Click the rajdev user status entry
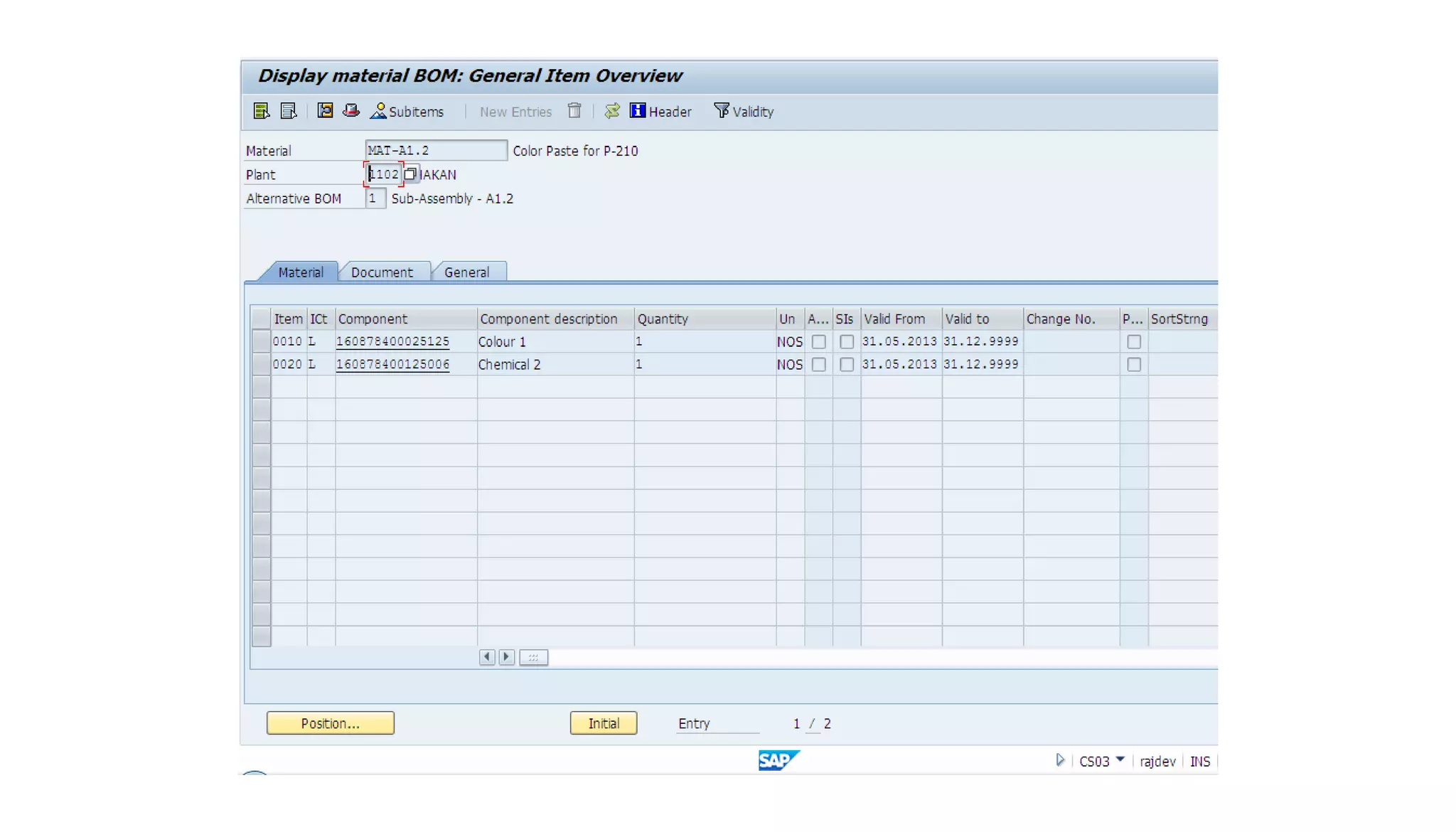 pos(1157,762)
